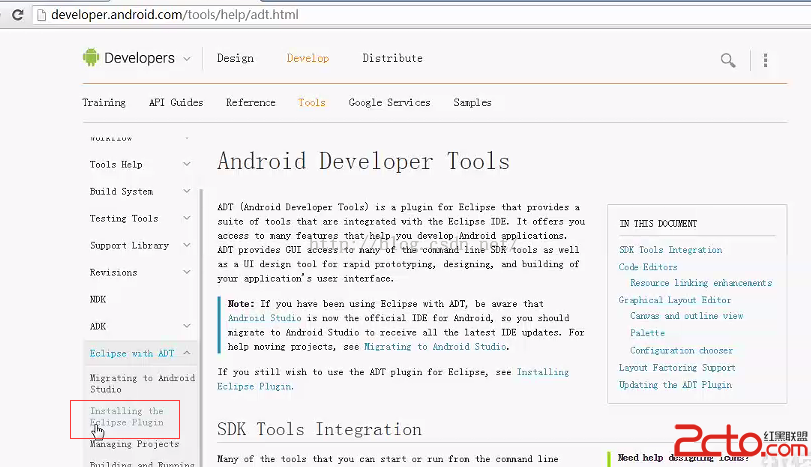The width and height of the screenshot is (811, 467).
Task: Open SDK Tools Integration document link
Action: pos(669,250)
